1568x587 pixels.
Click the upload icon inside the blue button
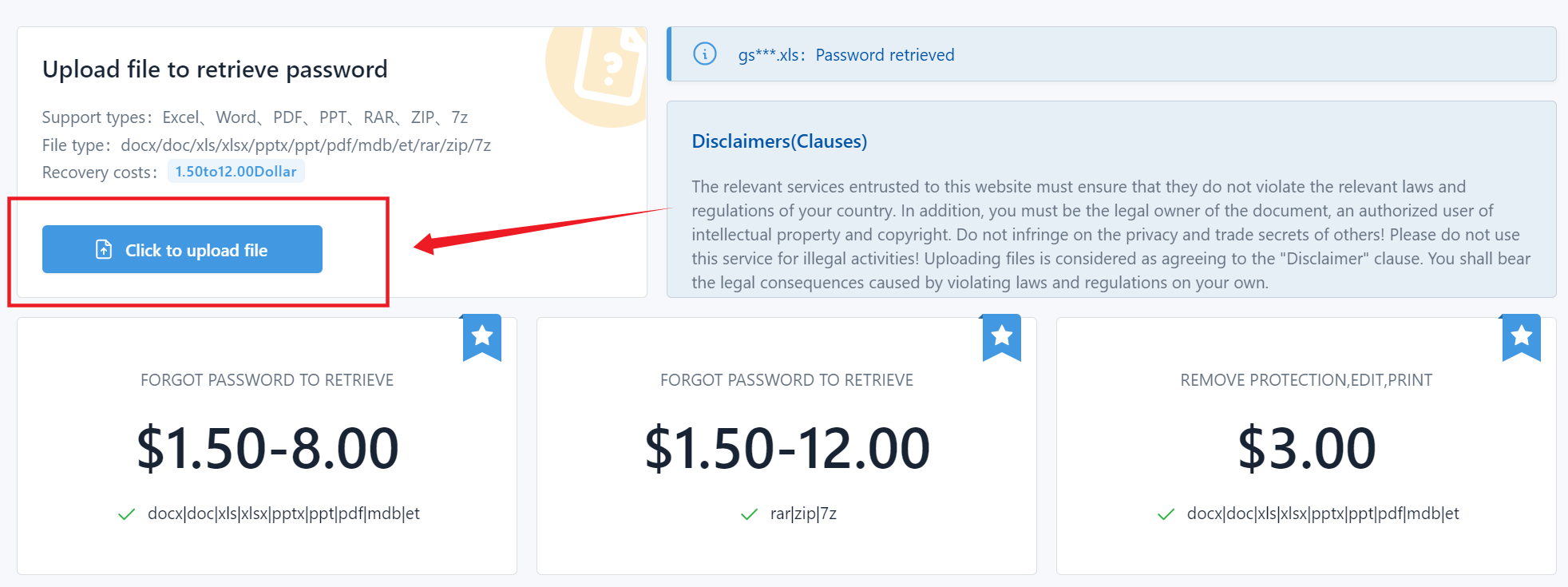104,250
